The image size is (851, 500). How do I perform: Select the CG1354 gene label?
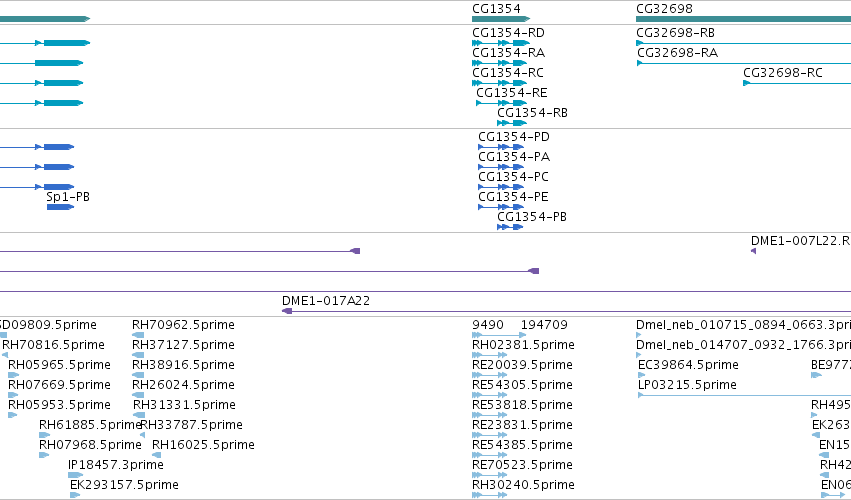[496, 9]
